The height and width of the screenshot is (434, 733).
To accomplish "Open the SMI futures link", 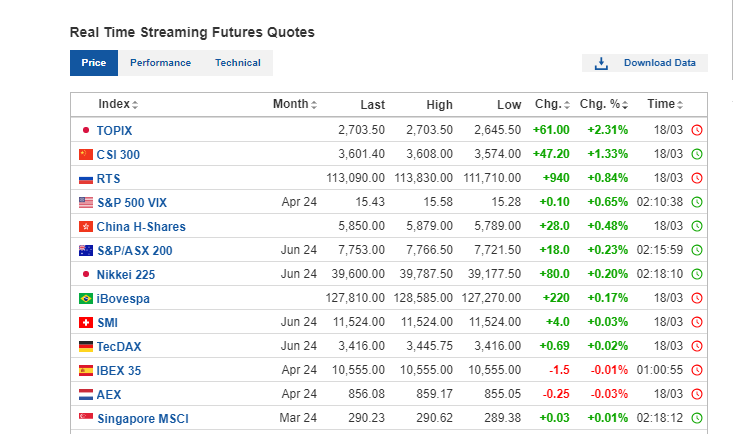I will pos(108,323).
